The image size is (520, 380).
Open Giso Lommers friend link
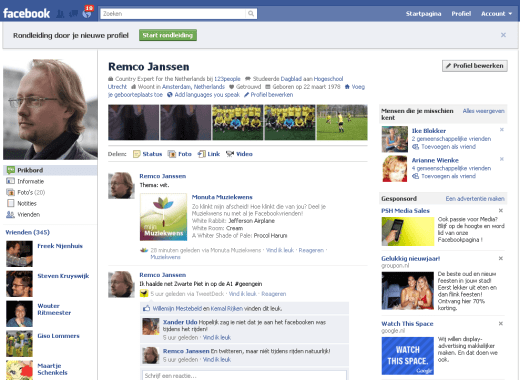pos(58,336)
